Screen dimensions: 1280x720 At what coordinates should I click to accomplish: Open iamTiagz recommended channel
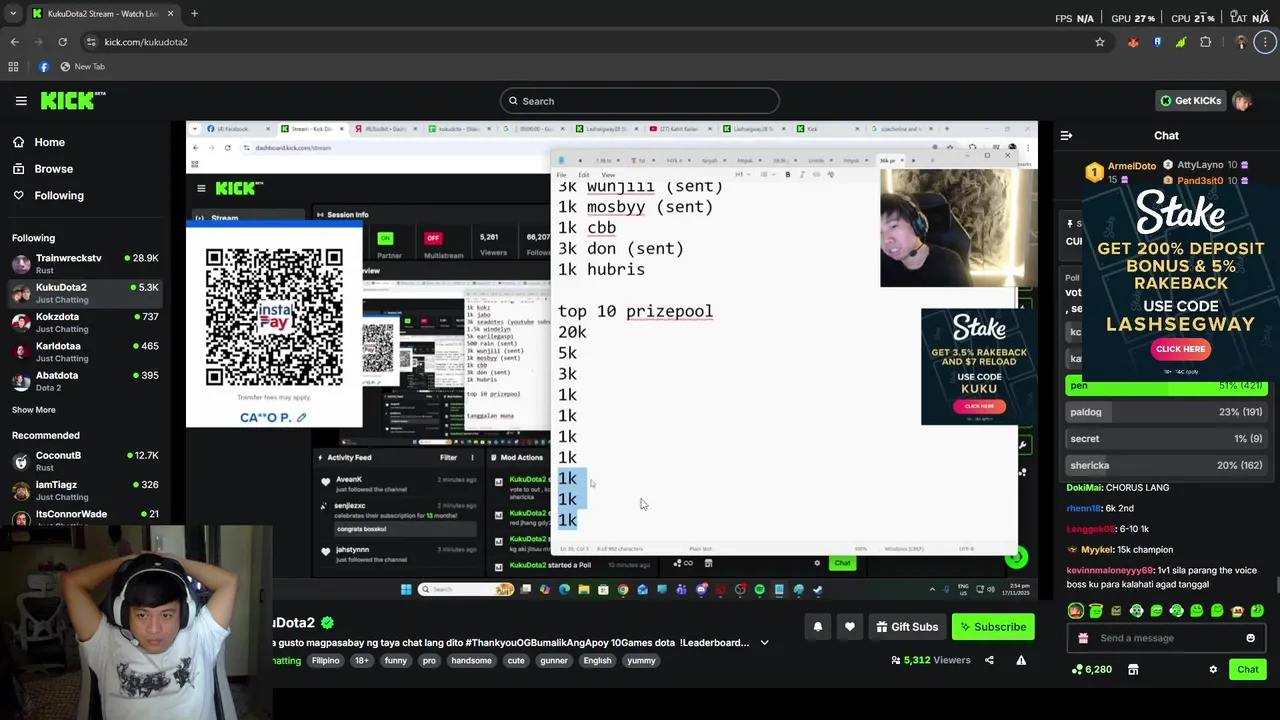click(85, 490)
